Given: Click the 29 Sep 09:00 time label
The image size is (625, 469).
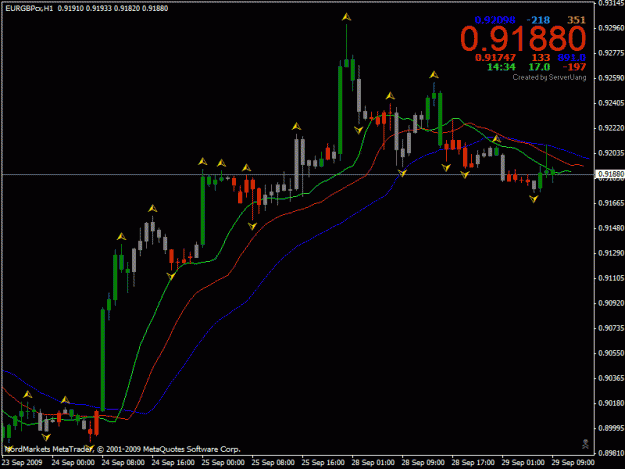Looking at the screenshot, I should click(x=573, y=463).
